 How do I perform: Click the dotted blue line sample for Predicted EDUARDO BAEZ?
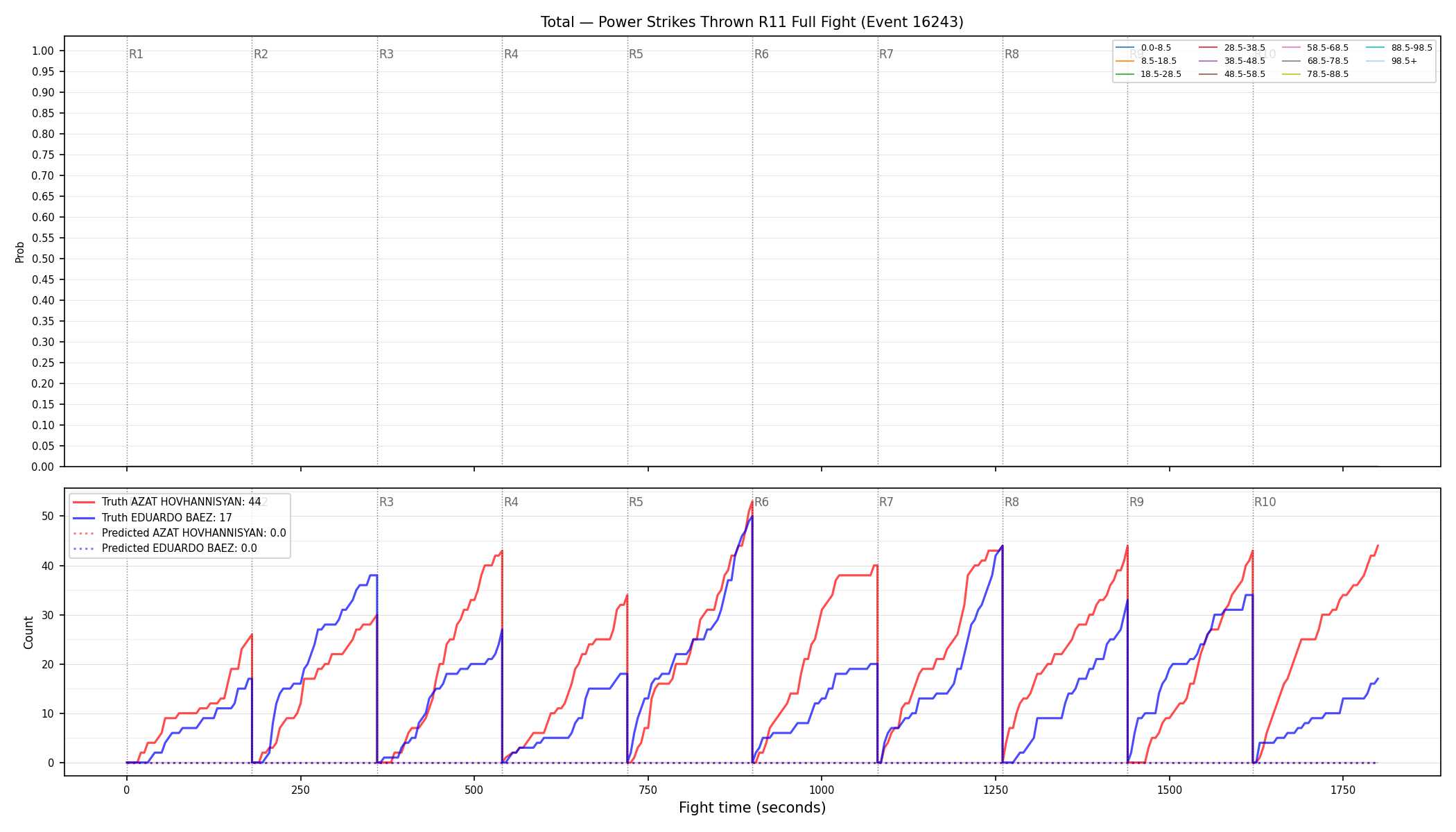pos(84,548)
